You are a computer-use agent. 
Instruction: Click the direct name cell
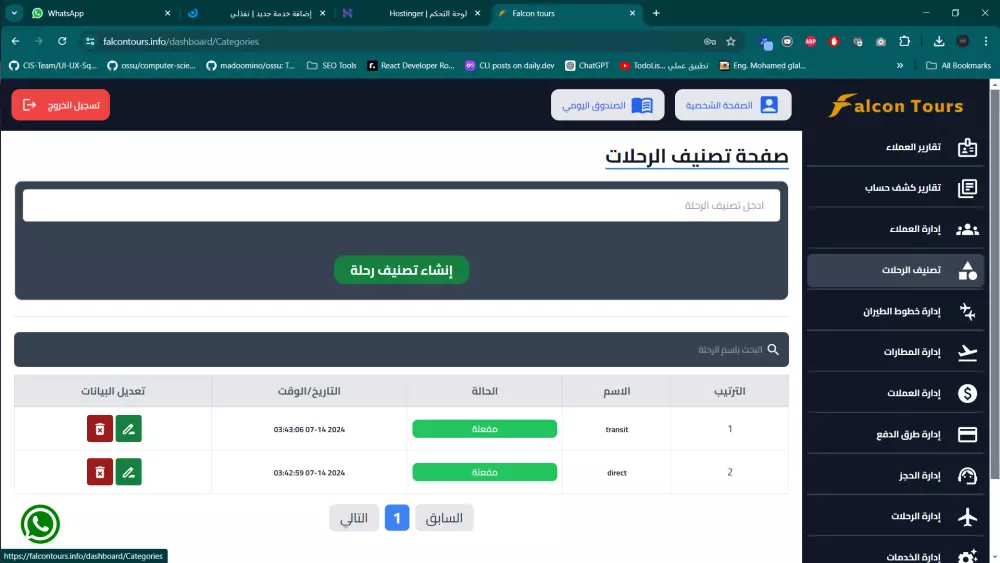point(617,472)
